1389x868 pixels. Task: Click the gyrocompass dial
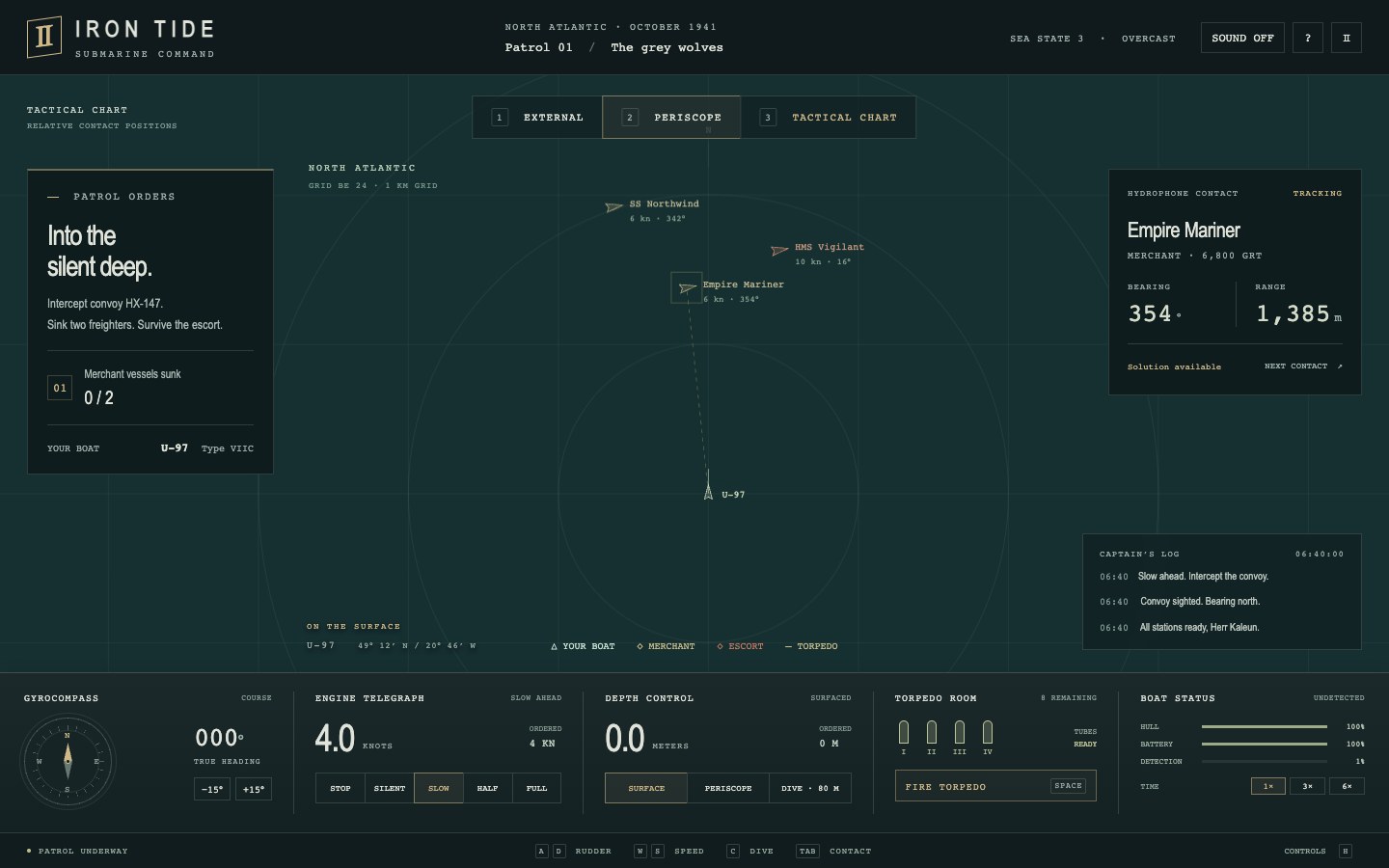click(x=68, y=762)
